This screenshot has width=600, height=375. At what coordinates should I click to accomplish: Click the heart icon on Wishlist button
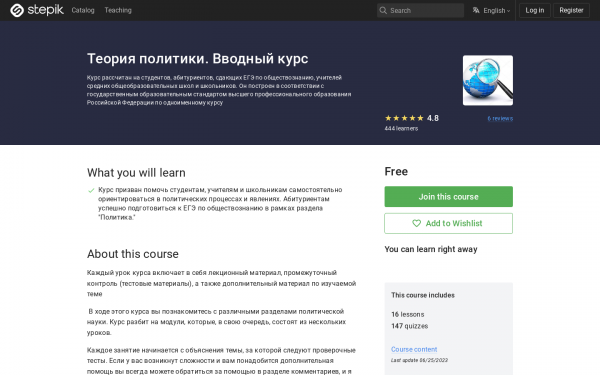[x=416, y=223]
